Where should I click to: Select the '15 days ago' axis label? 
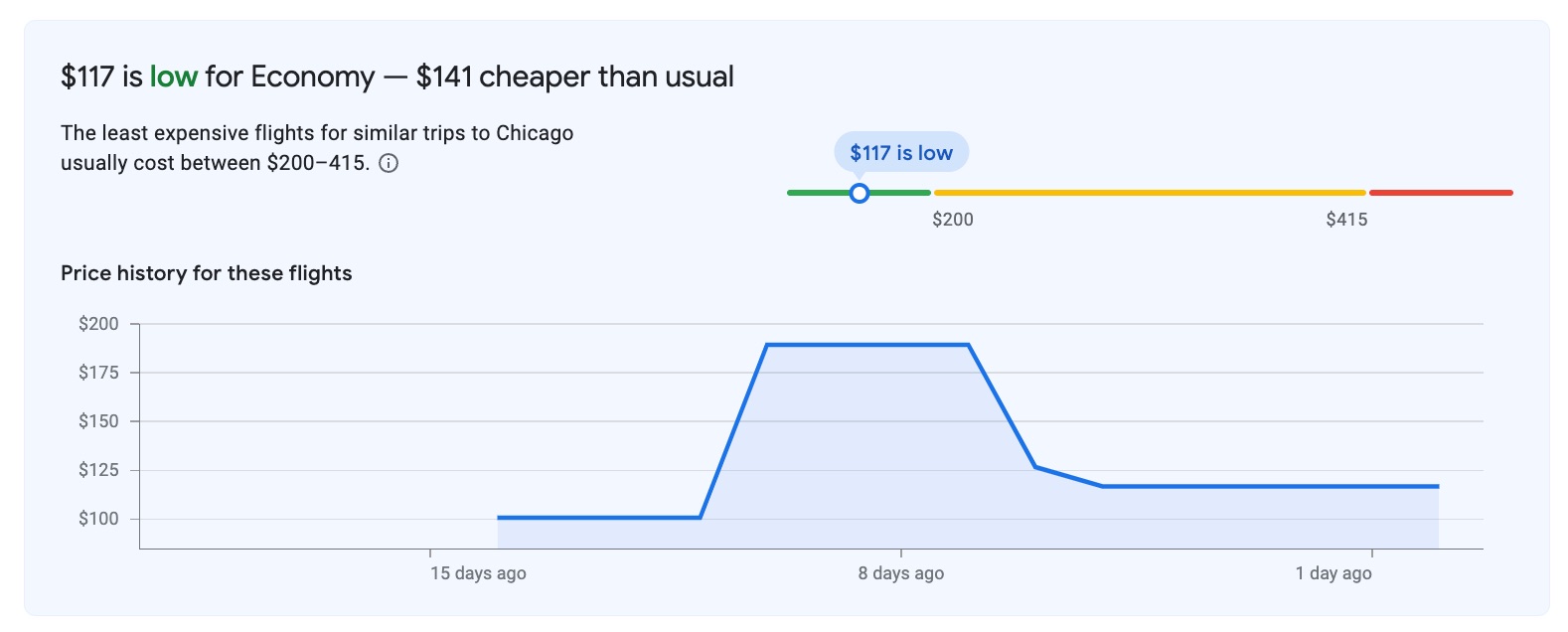[476, 573]
